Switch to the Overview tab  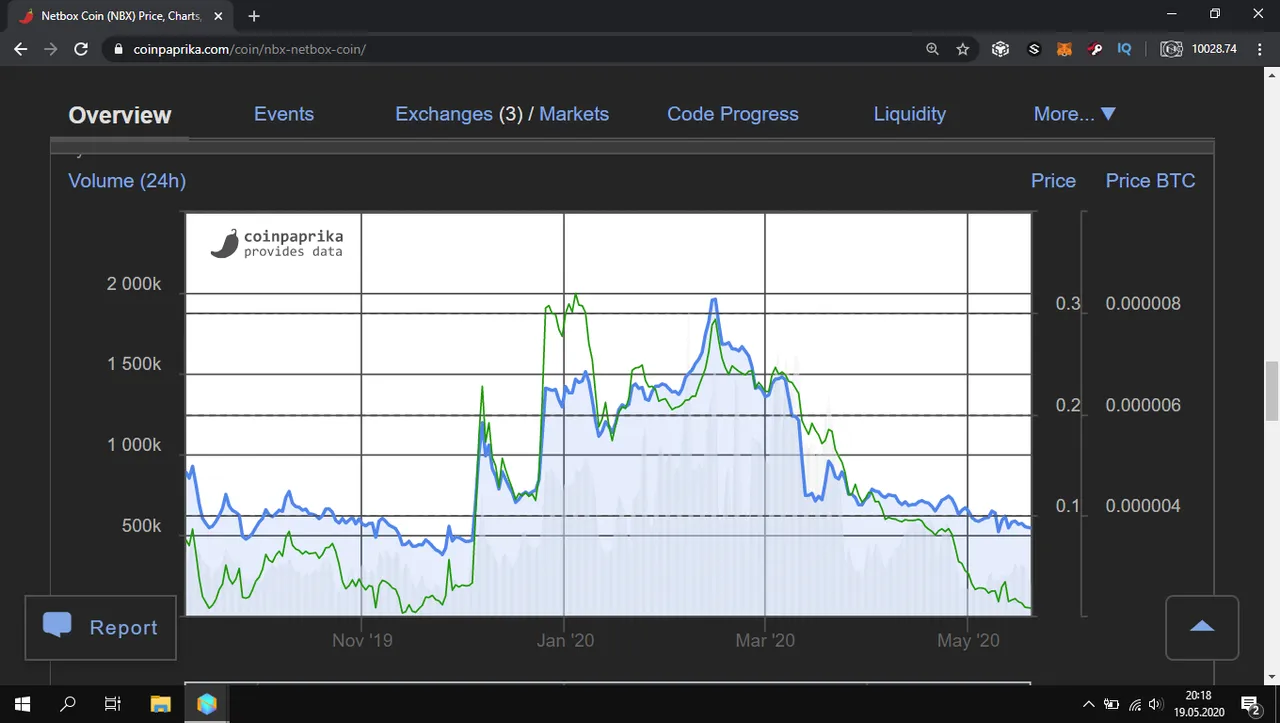[120, 115]
